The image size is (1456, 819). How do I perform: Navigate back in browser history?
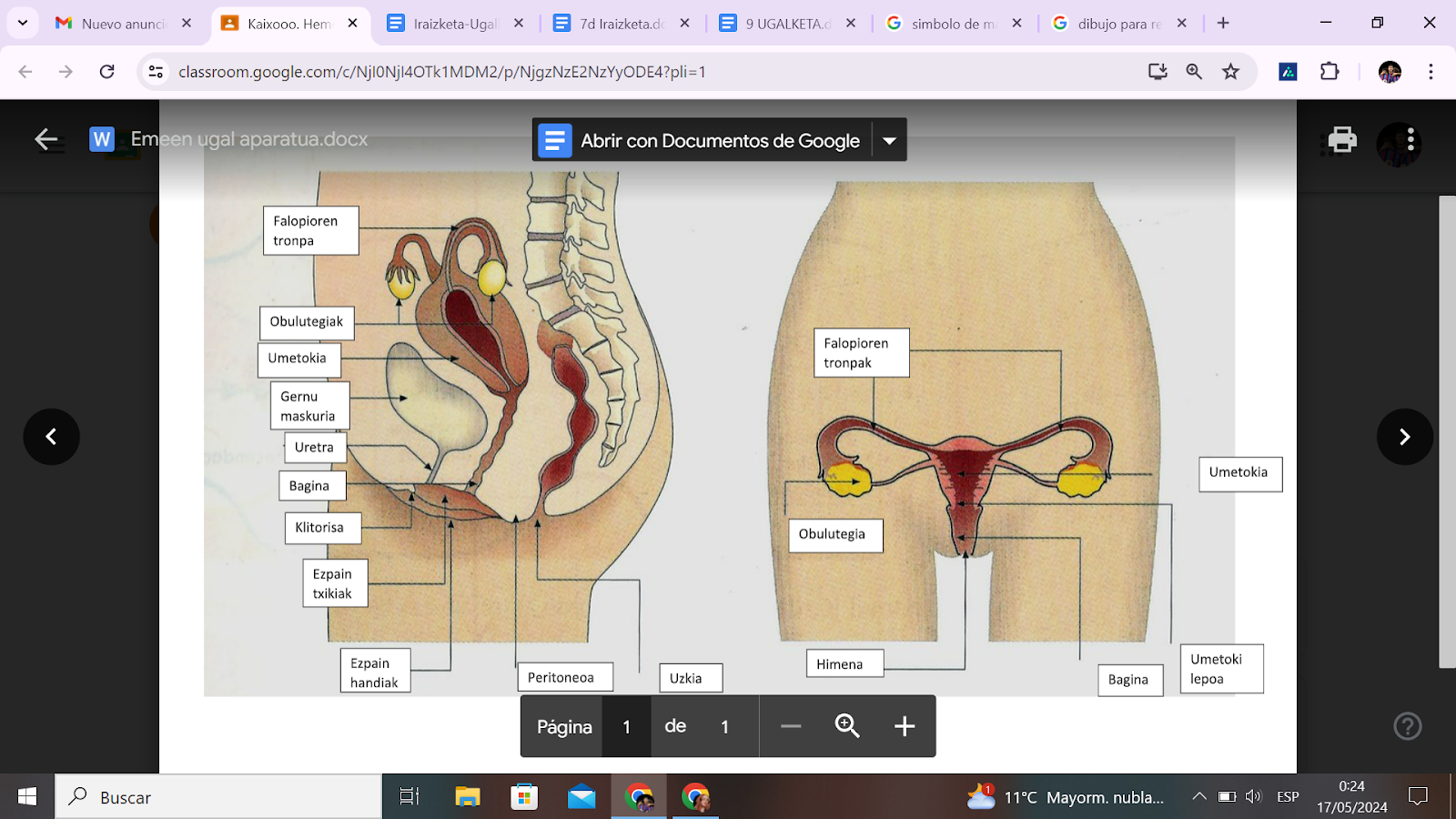[25, 72]
